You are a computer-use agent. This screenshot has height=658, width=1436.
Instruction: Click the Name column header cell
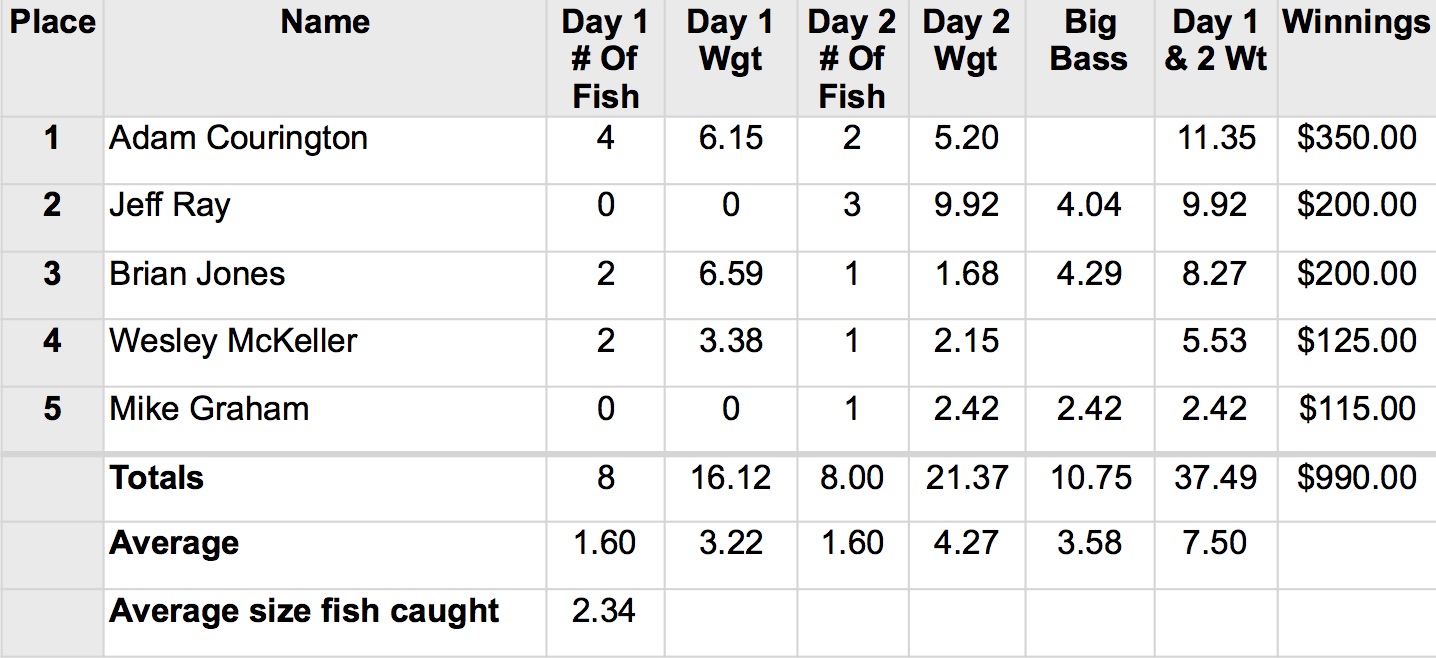pyautogui.click(x=325, y=22)
